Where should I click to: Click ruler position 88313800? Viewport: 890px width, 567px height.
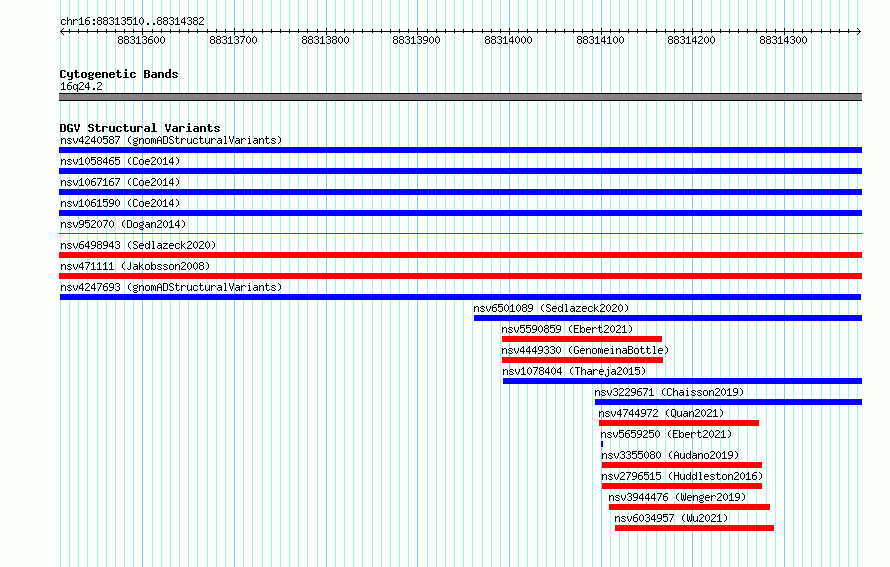[325, 40]
